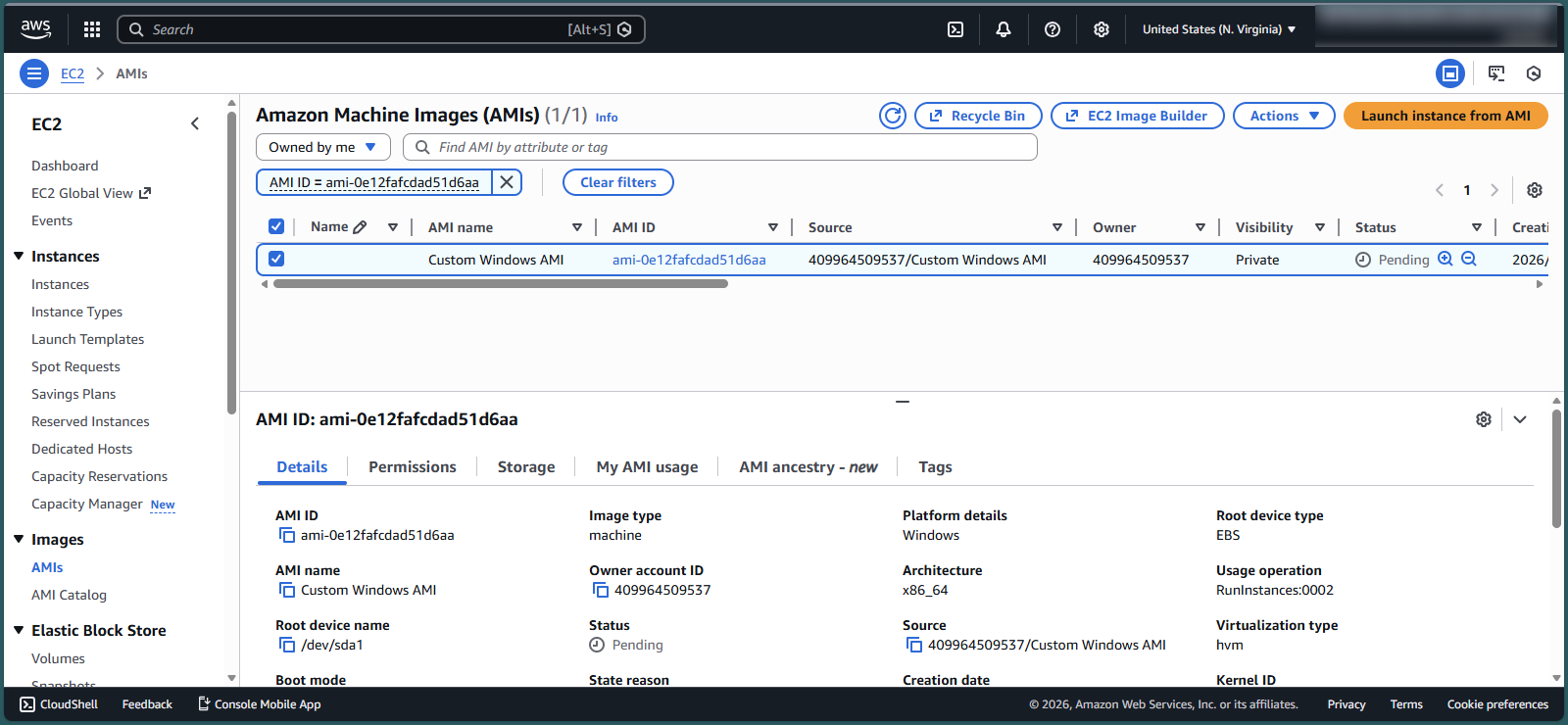Image resolution: width=1568 pixels, height=725 pixels.
Task: Open the region selector United States (N. Virginia)
Action: click(x=1218, y=29)
